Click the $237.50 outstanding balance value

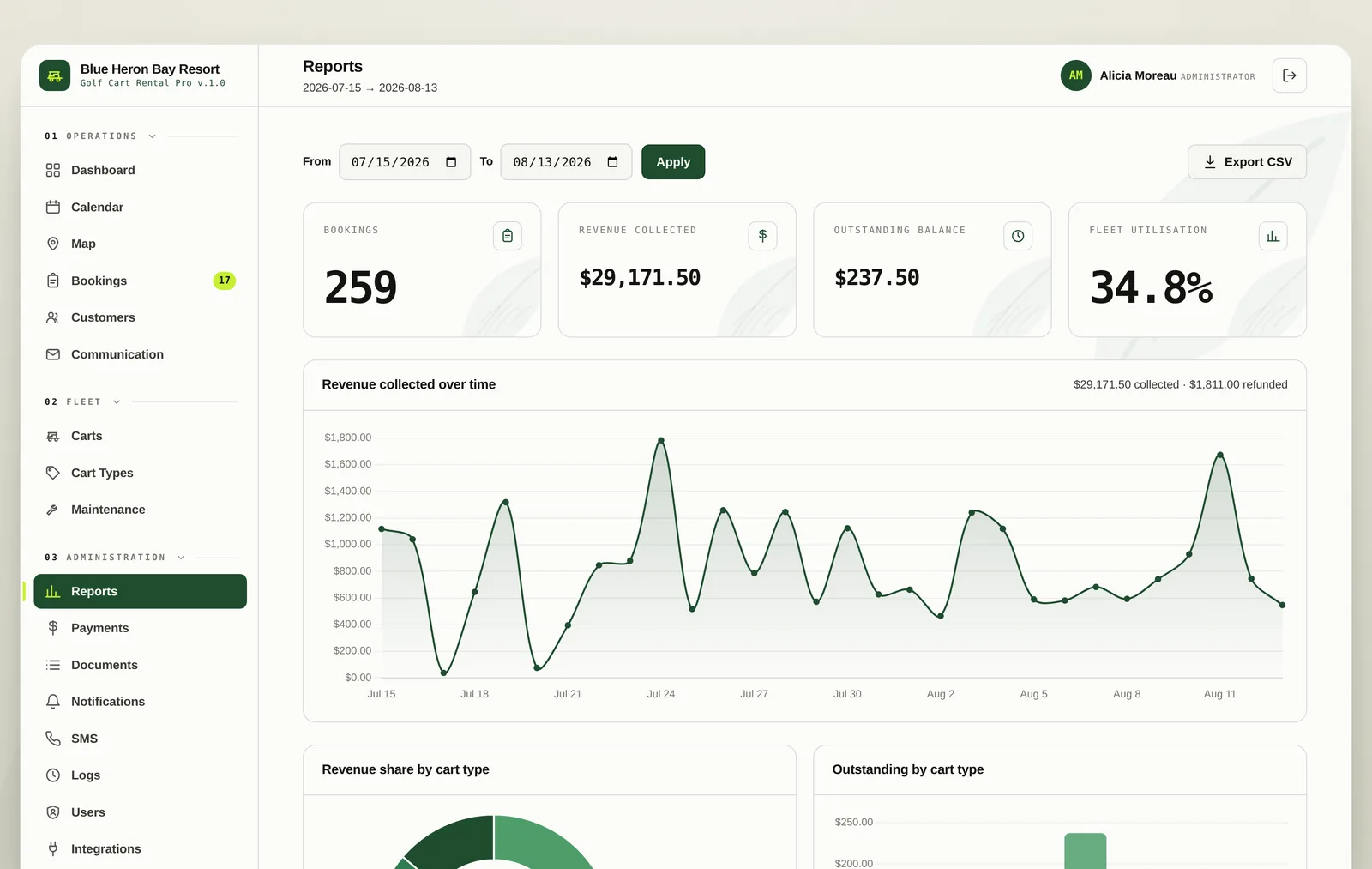click(876, 277)
